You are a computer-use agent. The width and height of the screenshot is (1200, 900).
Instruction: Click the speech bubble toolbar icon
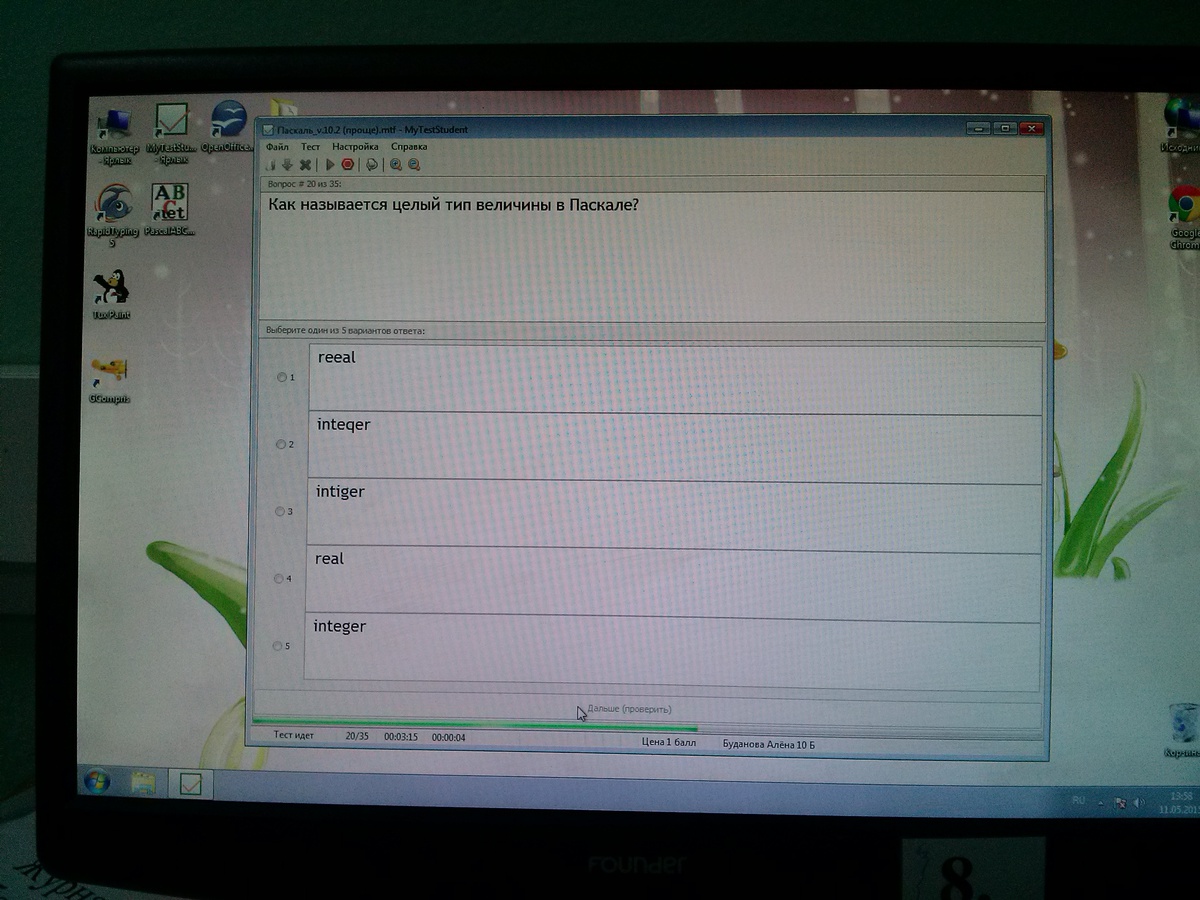(x=372, y=165)
